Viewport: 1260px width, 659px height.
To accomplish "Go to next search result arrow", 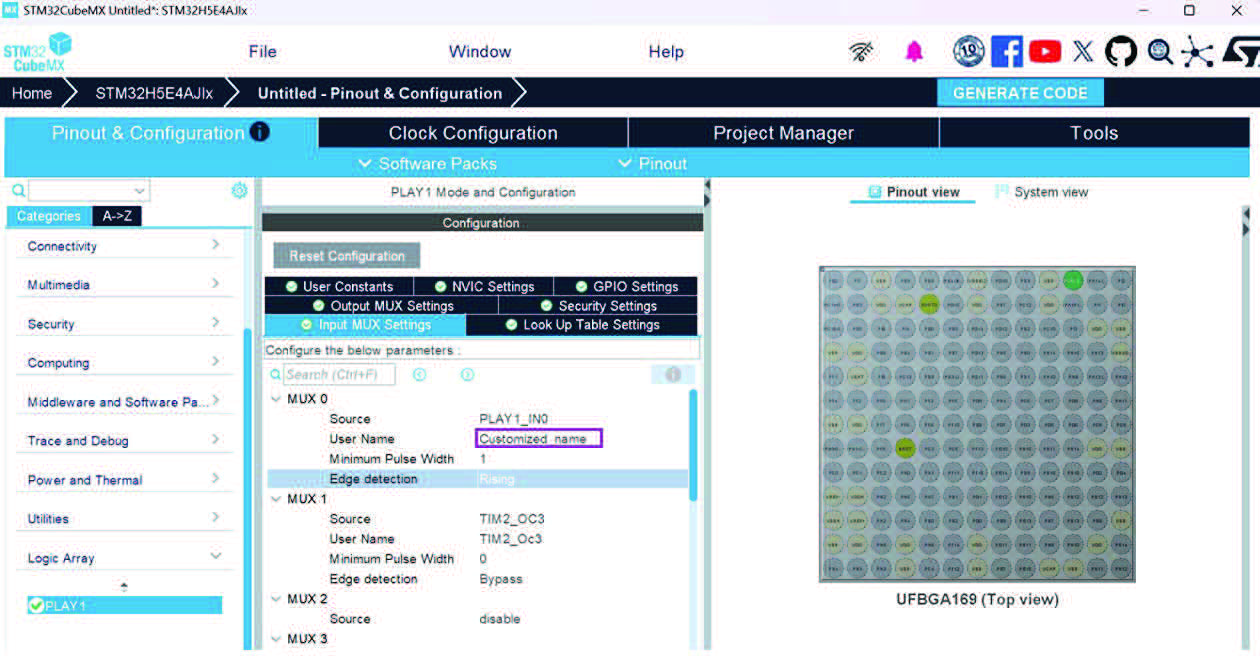I will pyautogui.click(x=467, y=374).
